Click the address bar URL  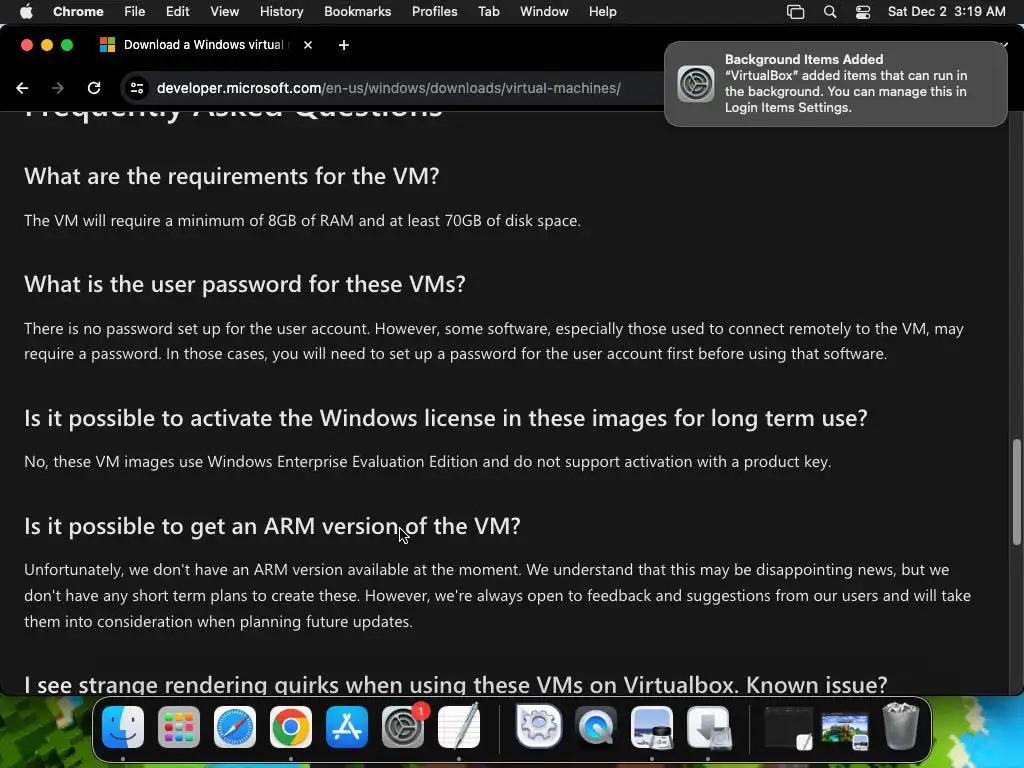(x=389, y=88)
